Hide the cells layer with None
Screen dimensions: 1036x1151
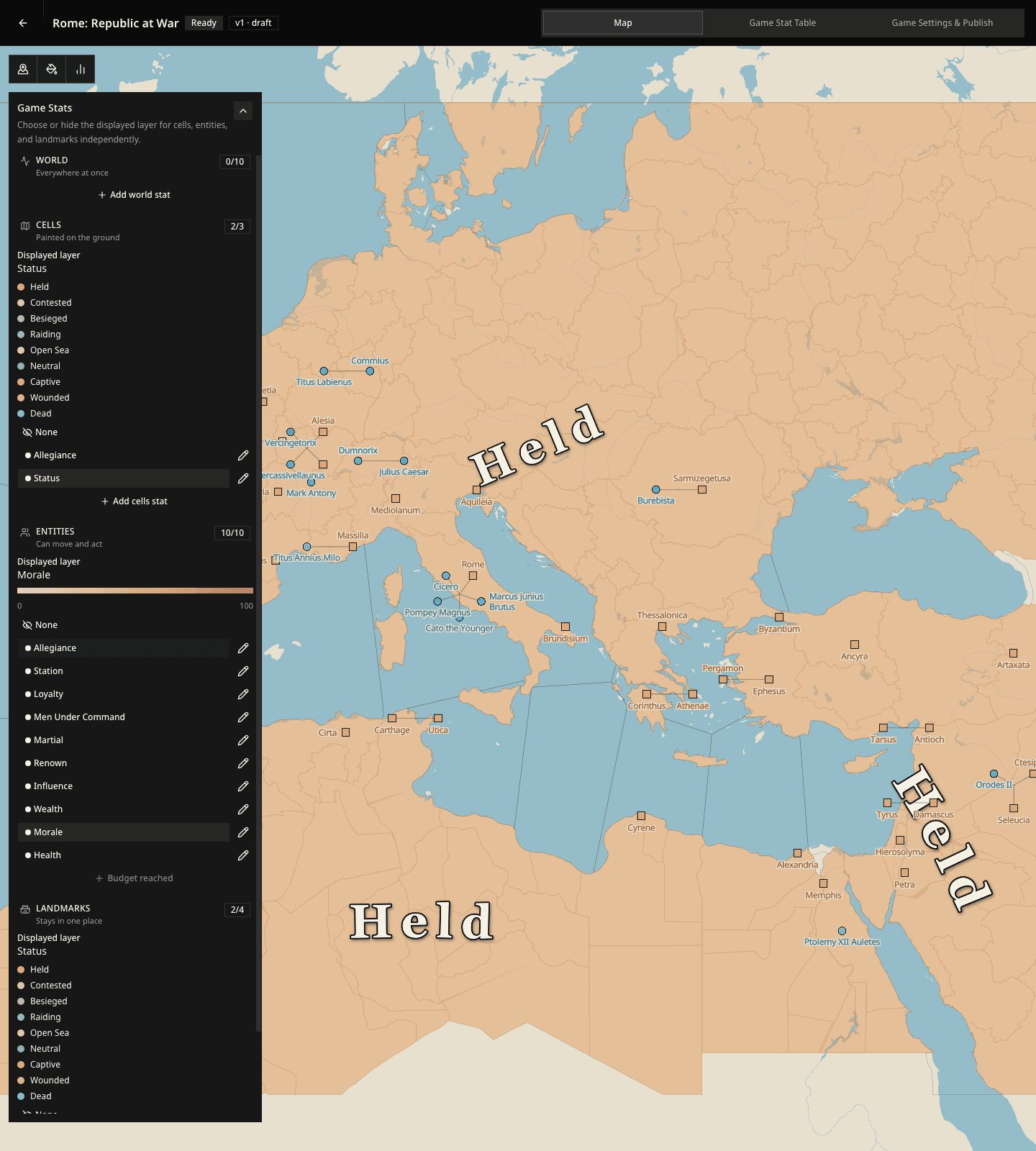(x=40, y=432)
